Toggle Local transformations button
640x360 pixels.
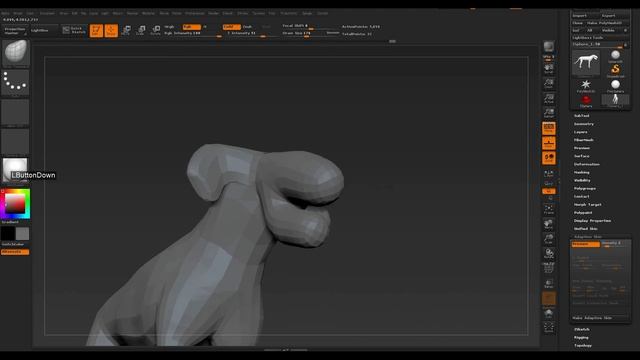pyautogui.click(x=549, y=158)
